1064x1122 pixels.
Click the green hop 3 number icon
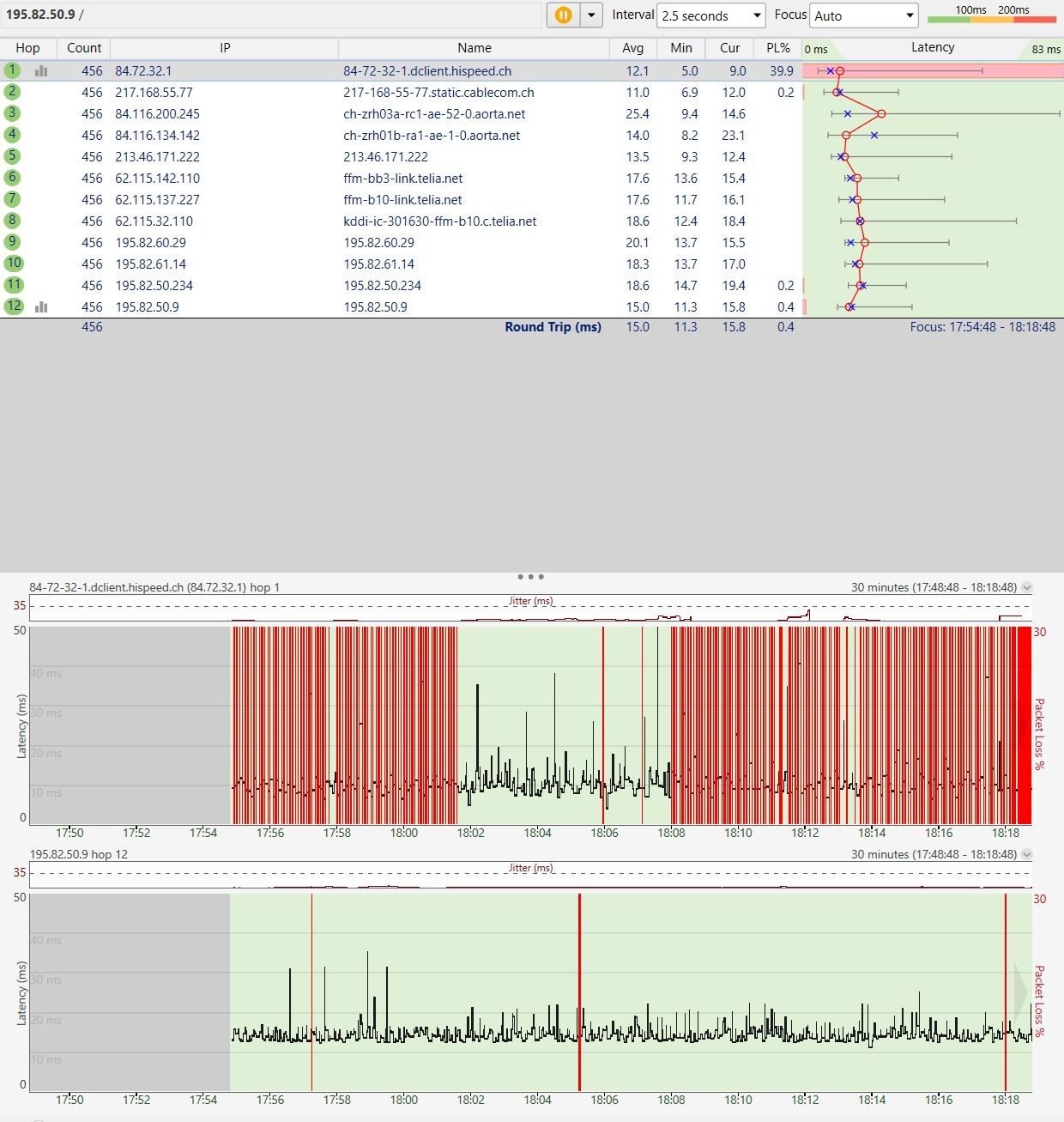point(12,113)
